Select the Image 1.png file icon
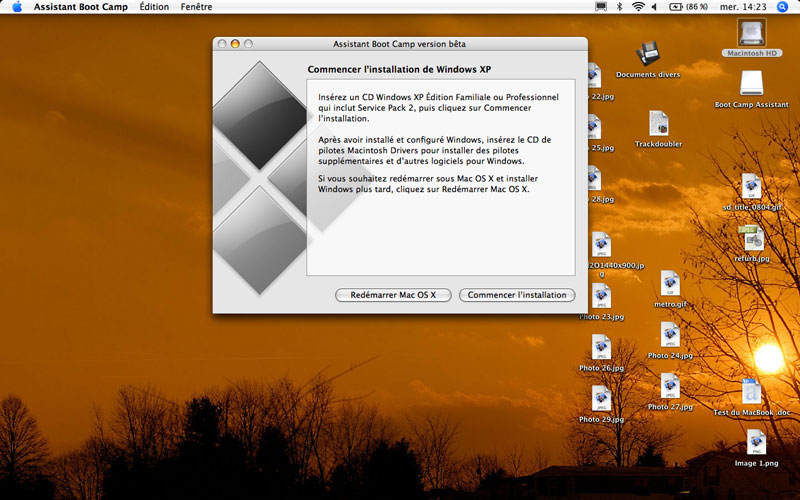The width and height of the screenshot is (800, 500). point(756,442)
